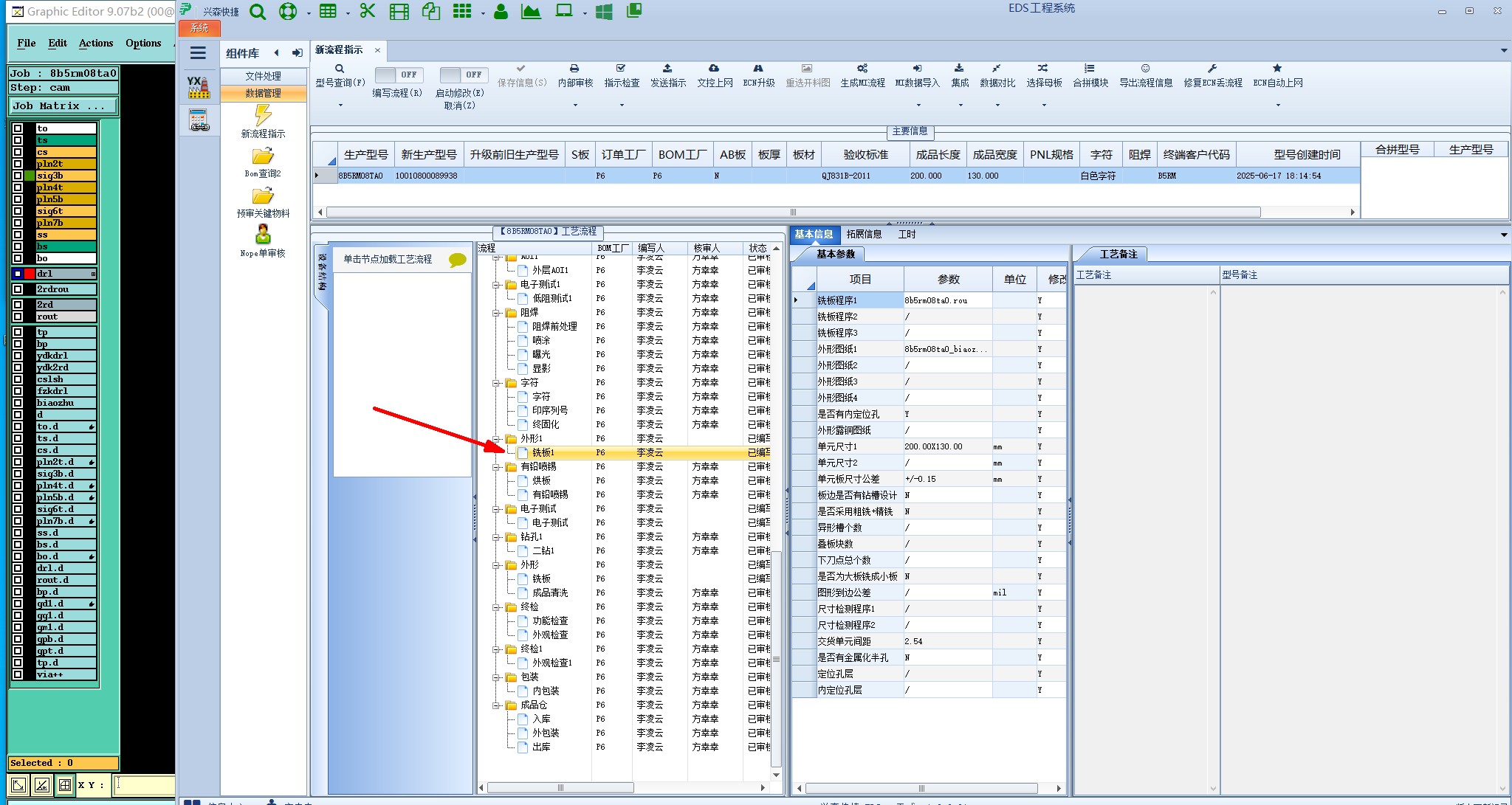Click the green user person icon
Screen dimensions: 1512x805
(x=501, y=12)
